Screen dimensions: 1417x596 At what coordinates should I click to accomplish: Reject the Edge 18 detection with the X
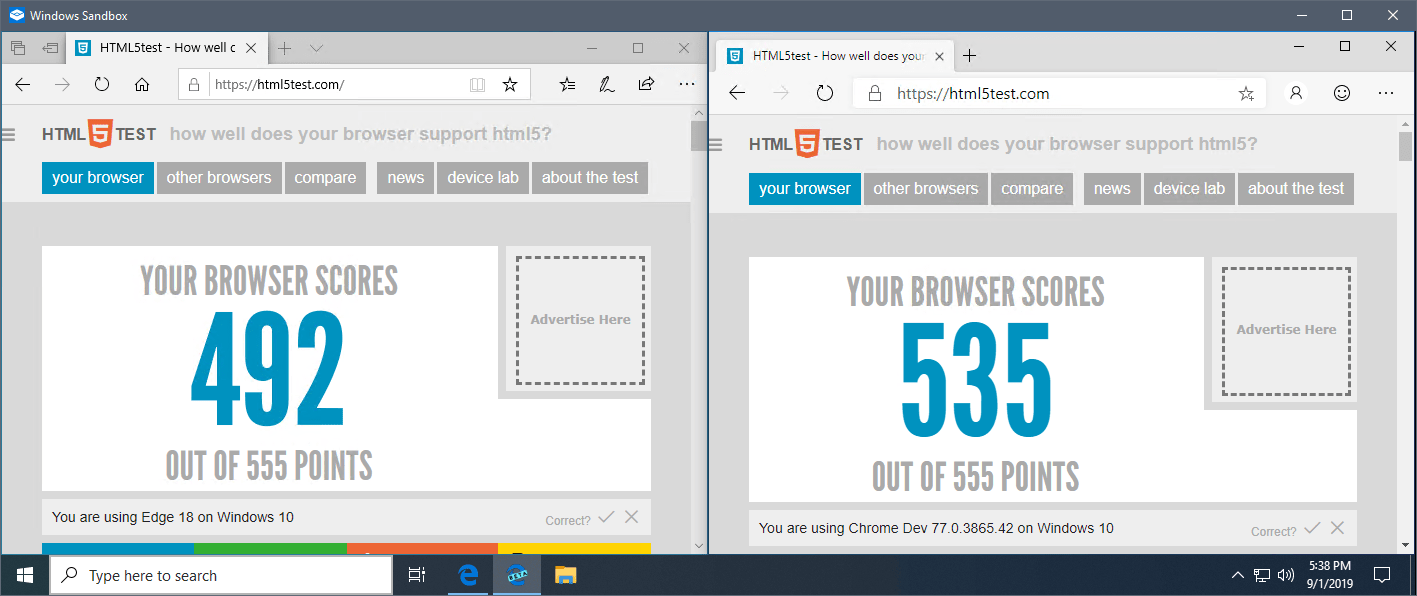click(x=631, y=517)
